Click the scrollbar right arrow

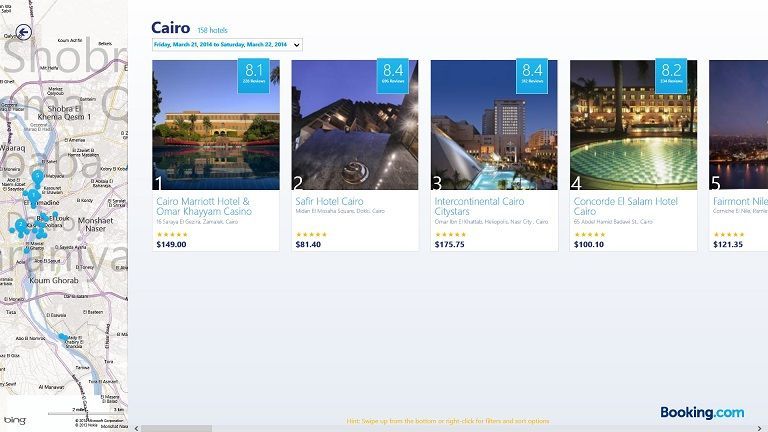click(760, 429)
